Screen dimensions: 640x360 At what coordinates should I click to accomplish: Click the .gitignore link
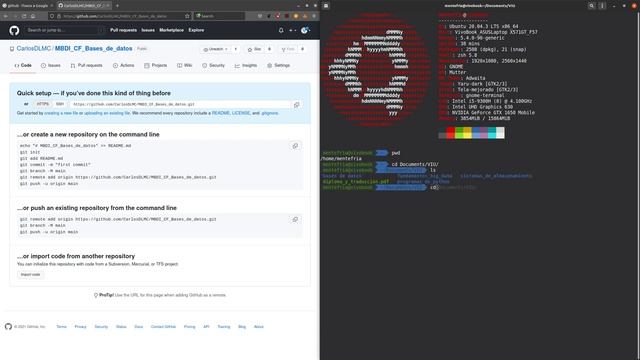click(269, 113)
